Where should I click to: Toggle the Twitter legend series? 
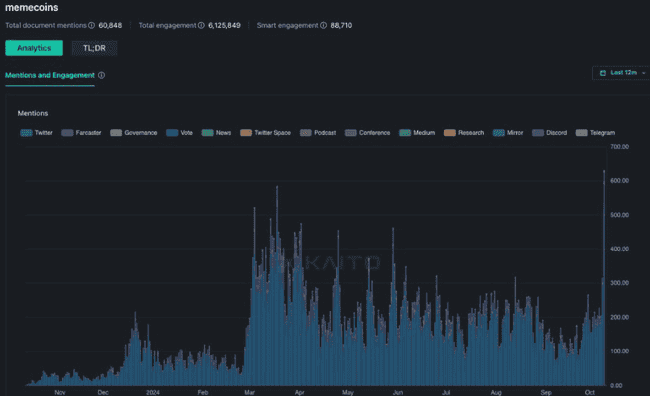coord(36,133)
